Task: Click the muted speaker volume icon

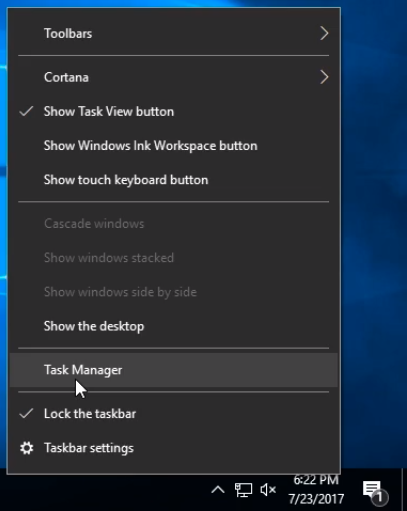Action: pyautogui.click(x=268, y=490)
